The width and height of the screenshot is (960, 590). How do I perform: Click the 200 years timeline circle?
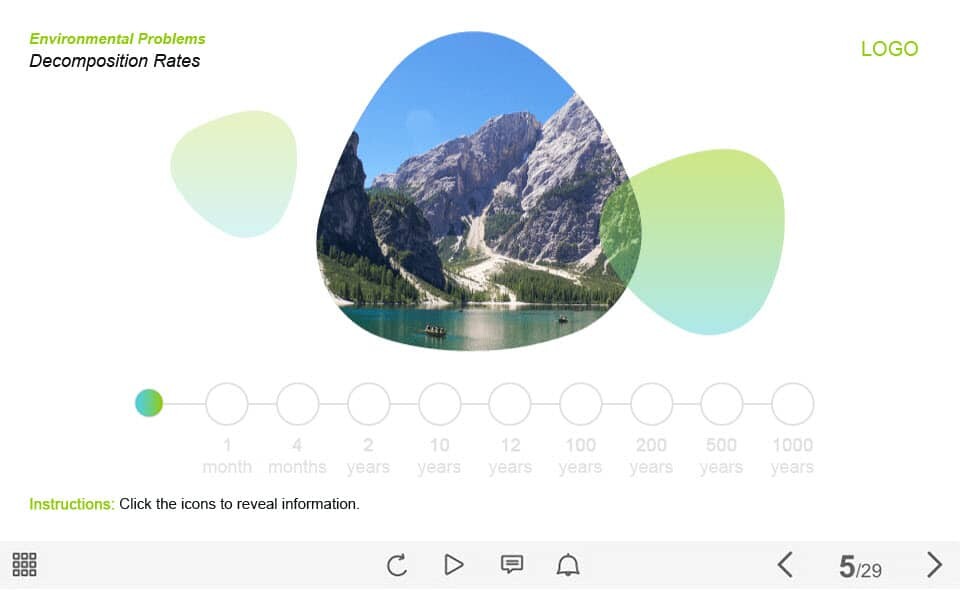[651, 404]
